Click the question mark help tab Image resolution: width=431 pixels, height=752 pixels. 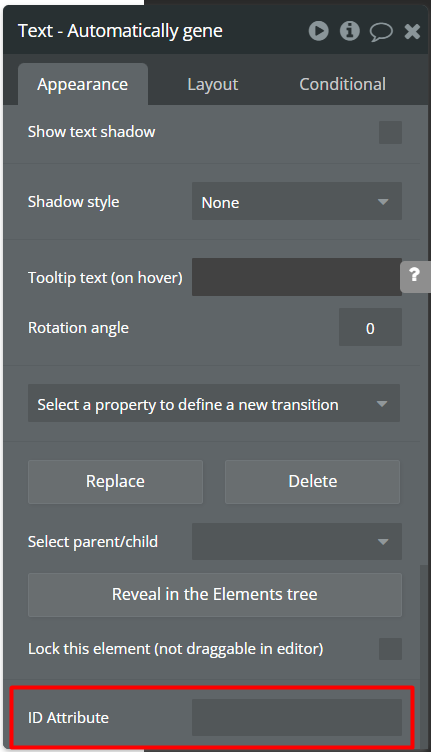[x=415, y=276]
